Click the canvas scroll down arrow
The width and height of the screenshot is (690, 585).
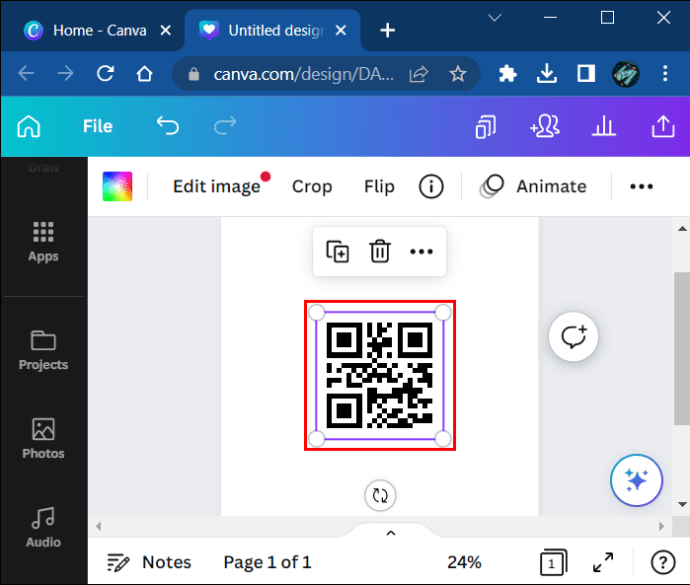click(682, 504)
